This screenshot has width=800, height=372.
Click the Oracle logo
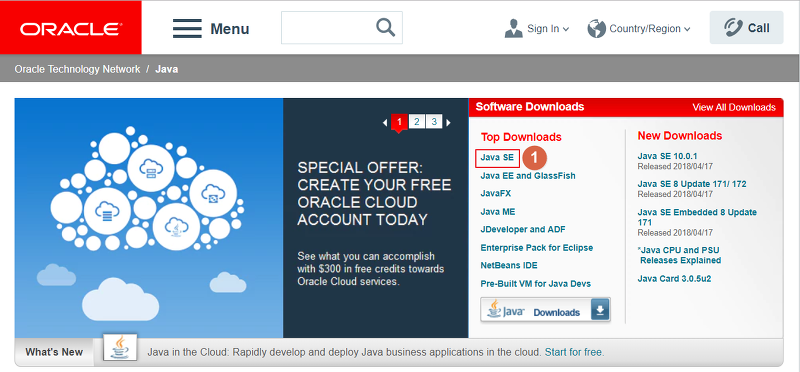pyautogui.click(x=71, y=28)
